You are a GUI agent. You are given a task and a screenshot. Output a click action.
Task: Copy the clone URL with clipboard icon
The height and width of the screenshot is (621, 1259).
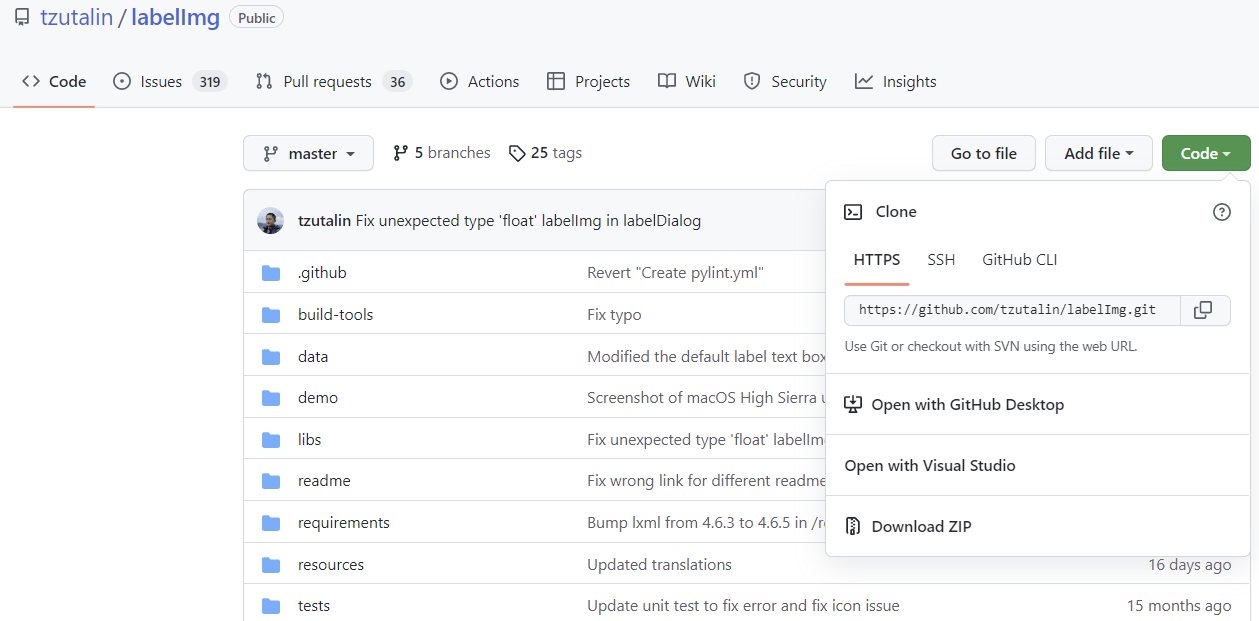(x=1204, y=310)
